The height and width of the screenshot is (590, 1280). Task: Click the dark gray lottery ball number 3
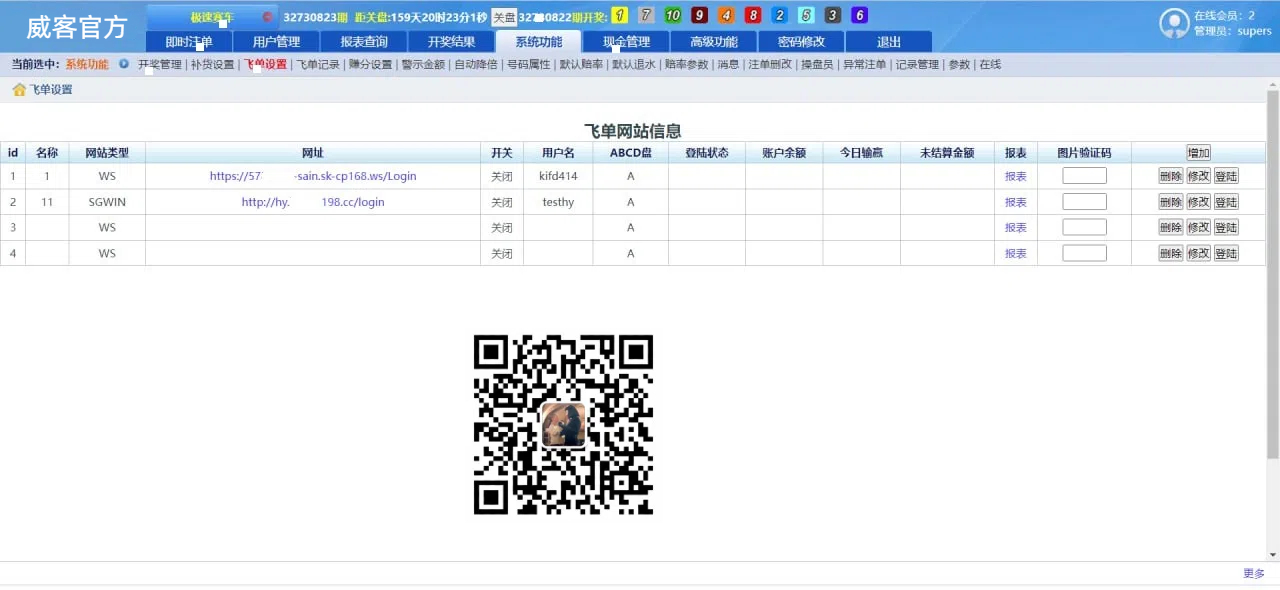click(x=833, y=16)
